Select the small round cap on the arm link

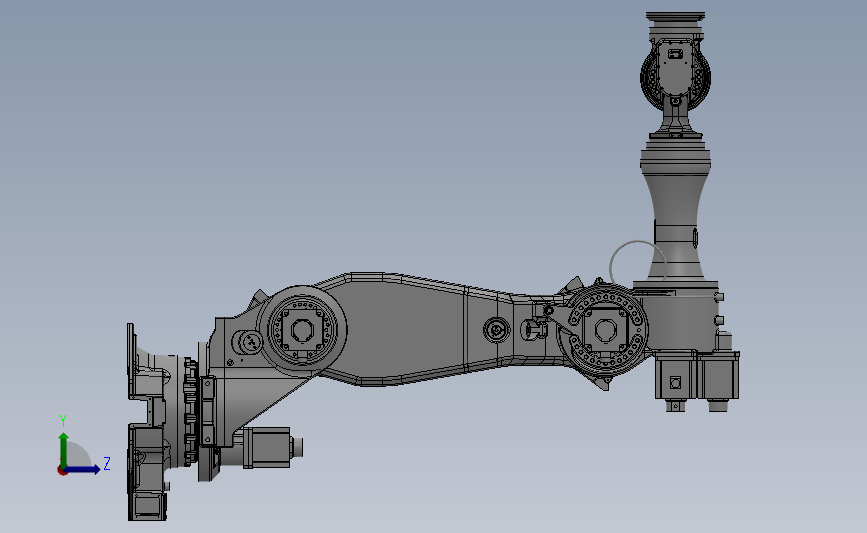[497, 330]
